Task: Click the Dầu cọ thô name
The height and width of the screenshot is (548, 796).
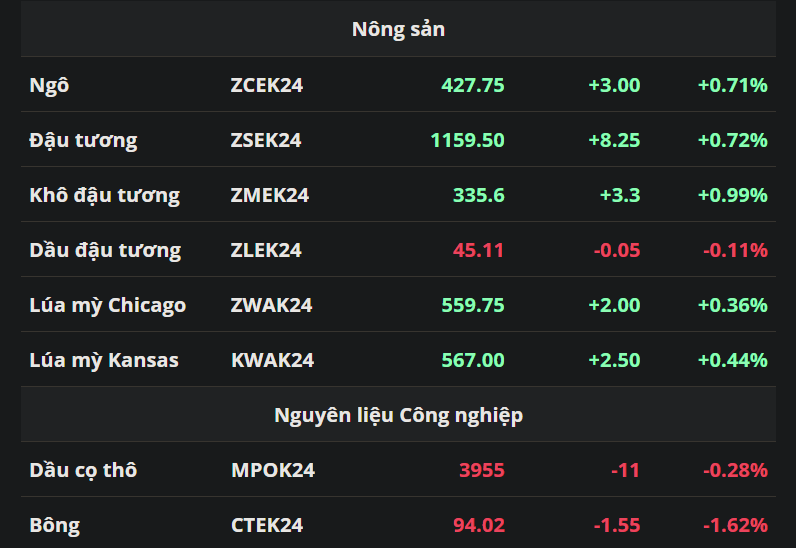Action: pos(83,470)
